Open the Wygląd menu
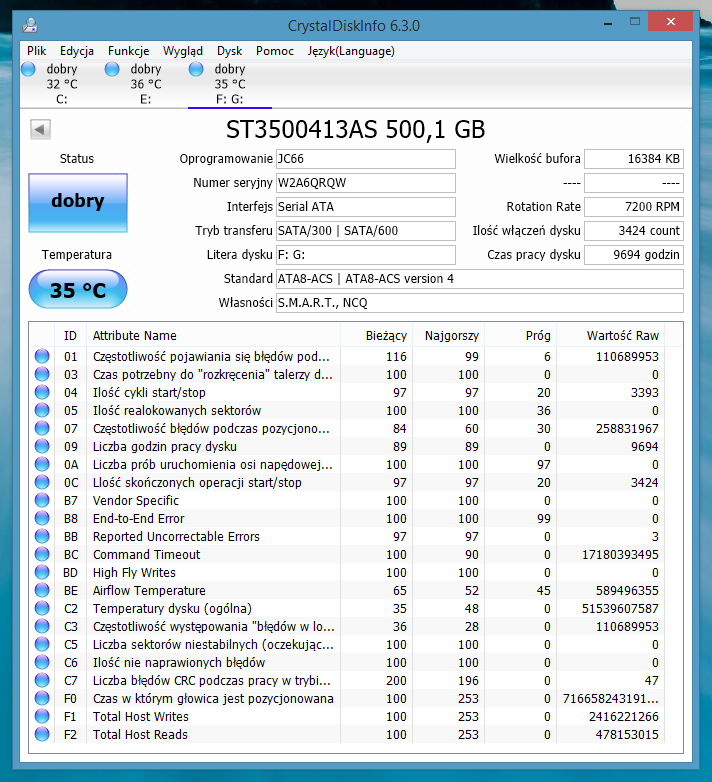712x782 pixels. tap(183, 51)
